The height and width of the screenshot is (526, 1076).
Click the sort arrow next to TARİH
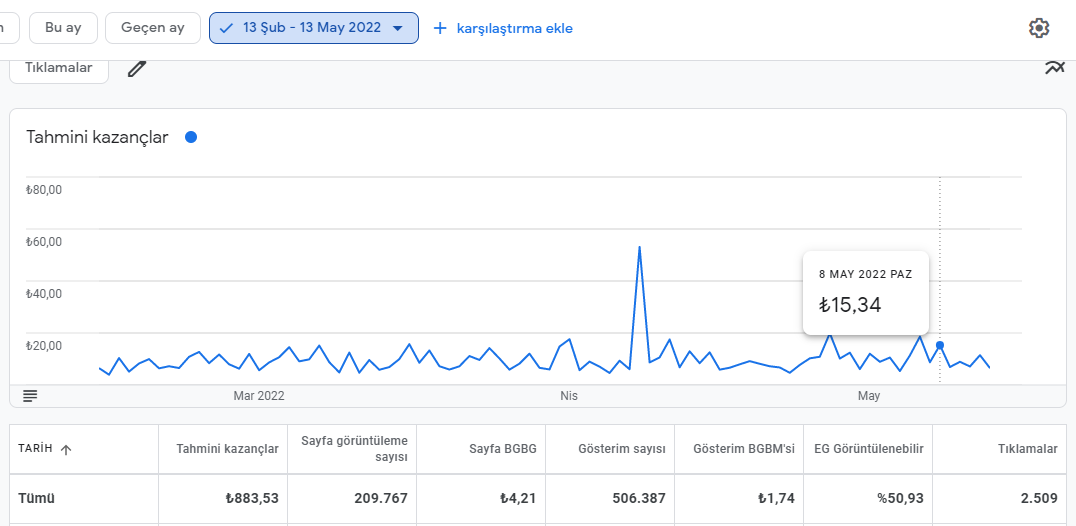coord(66,450)
